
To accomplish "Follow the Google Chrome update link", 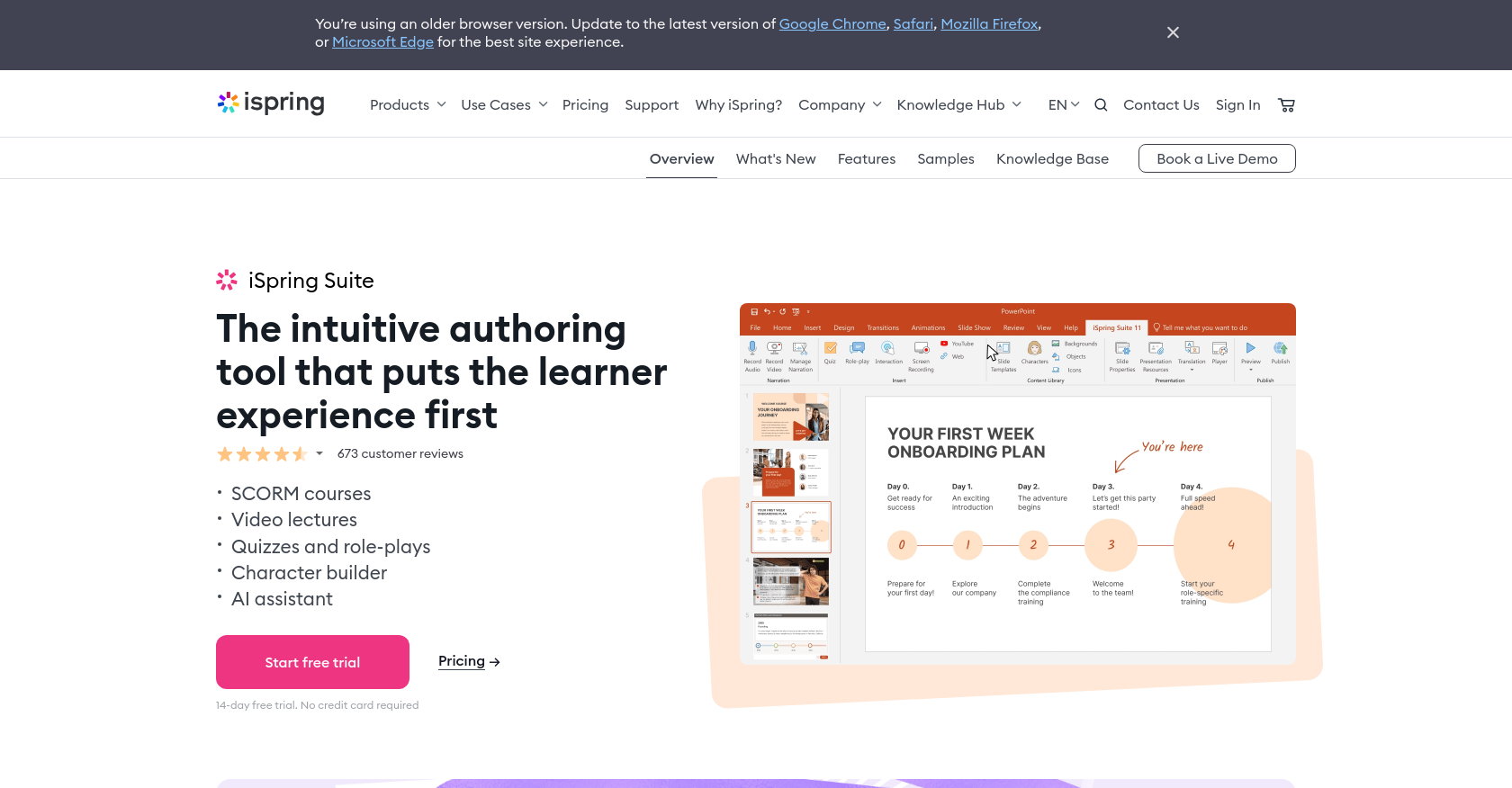I will click(832, 24).
